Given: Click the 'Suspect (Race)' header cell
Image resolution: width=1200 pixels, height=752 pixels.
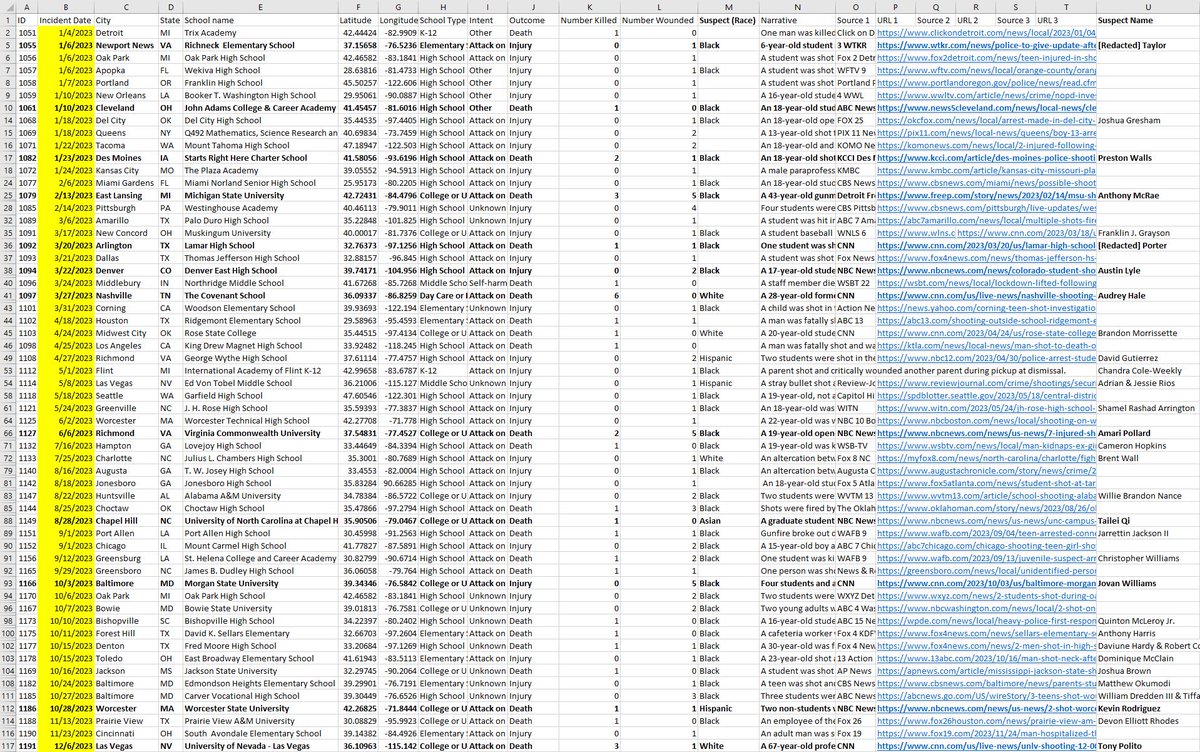Looking at the screenshot, I should point(727,20).
